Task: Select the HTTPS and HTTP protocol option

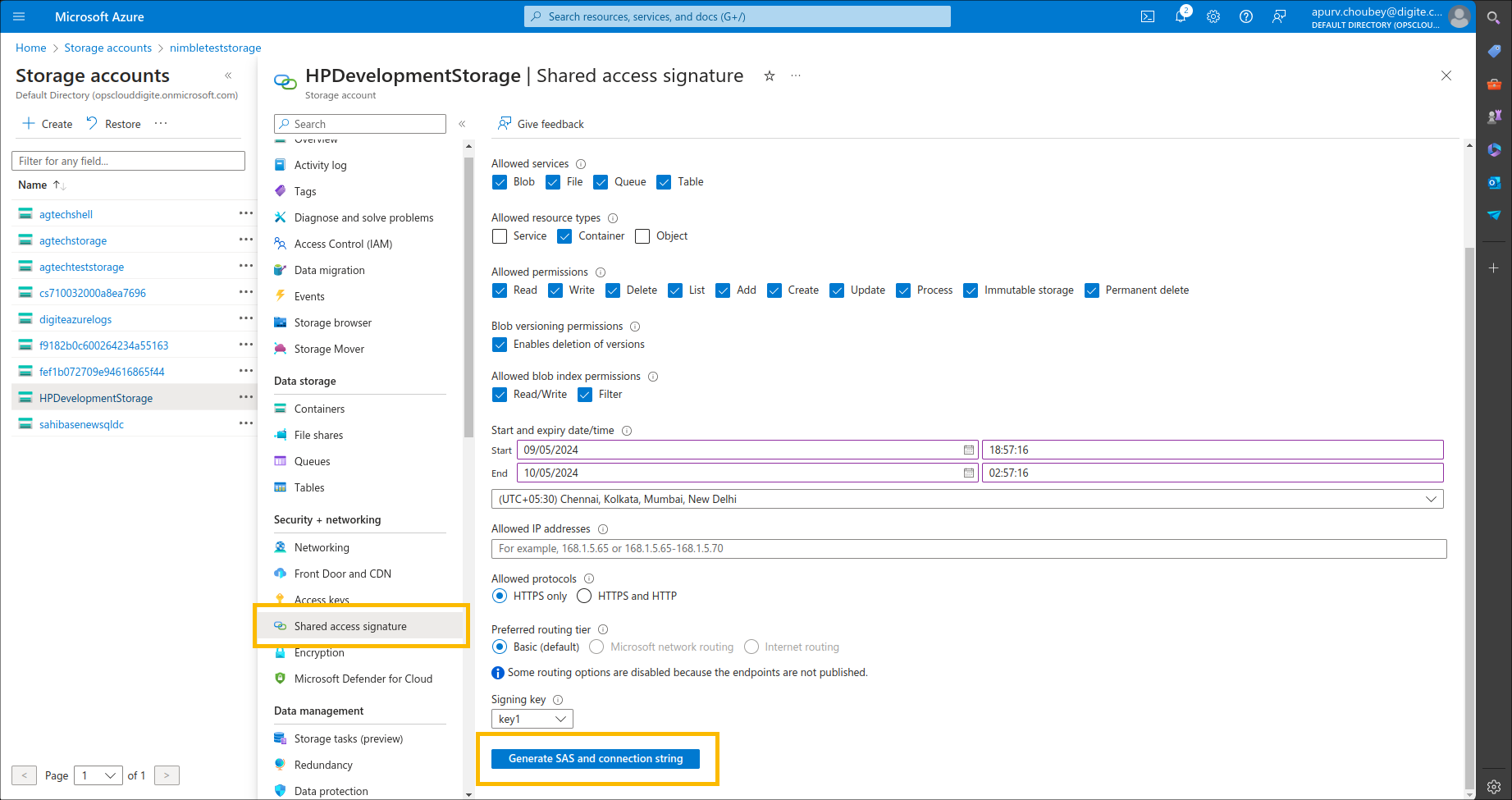Action: coord(583,596)
